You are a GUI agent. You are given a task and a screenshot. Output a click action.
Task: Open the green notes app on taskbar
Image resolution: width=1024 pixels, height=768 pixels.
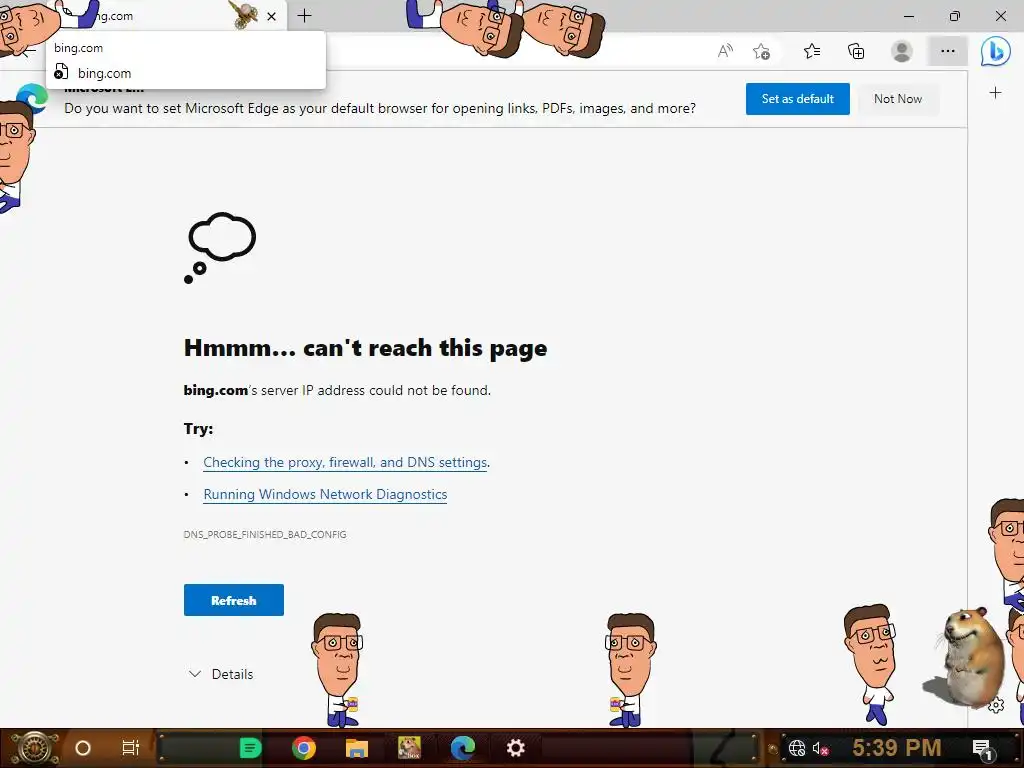point(250,748)
